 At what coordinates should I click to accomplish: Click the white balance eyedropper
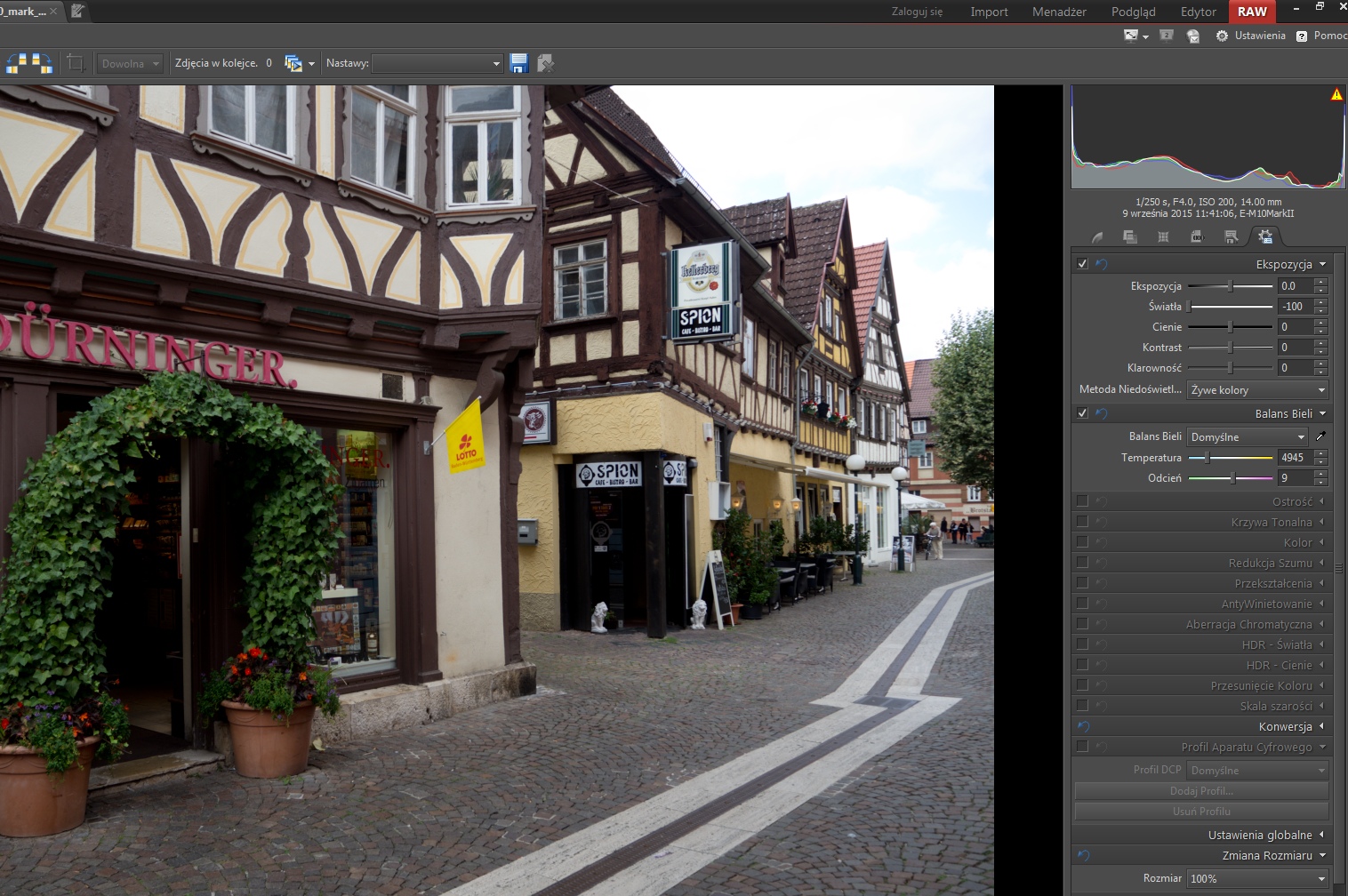click(x=1320, y=436)
